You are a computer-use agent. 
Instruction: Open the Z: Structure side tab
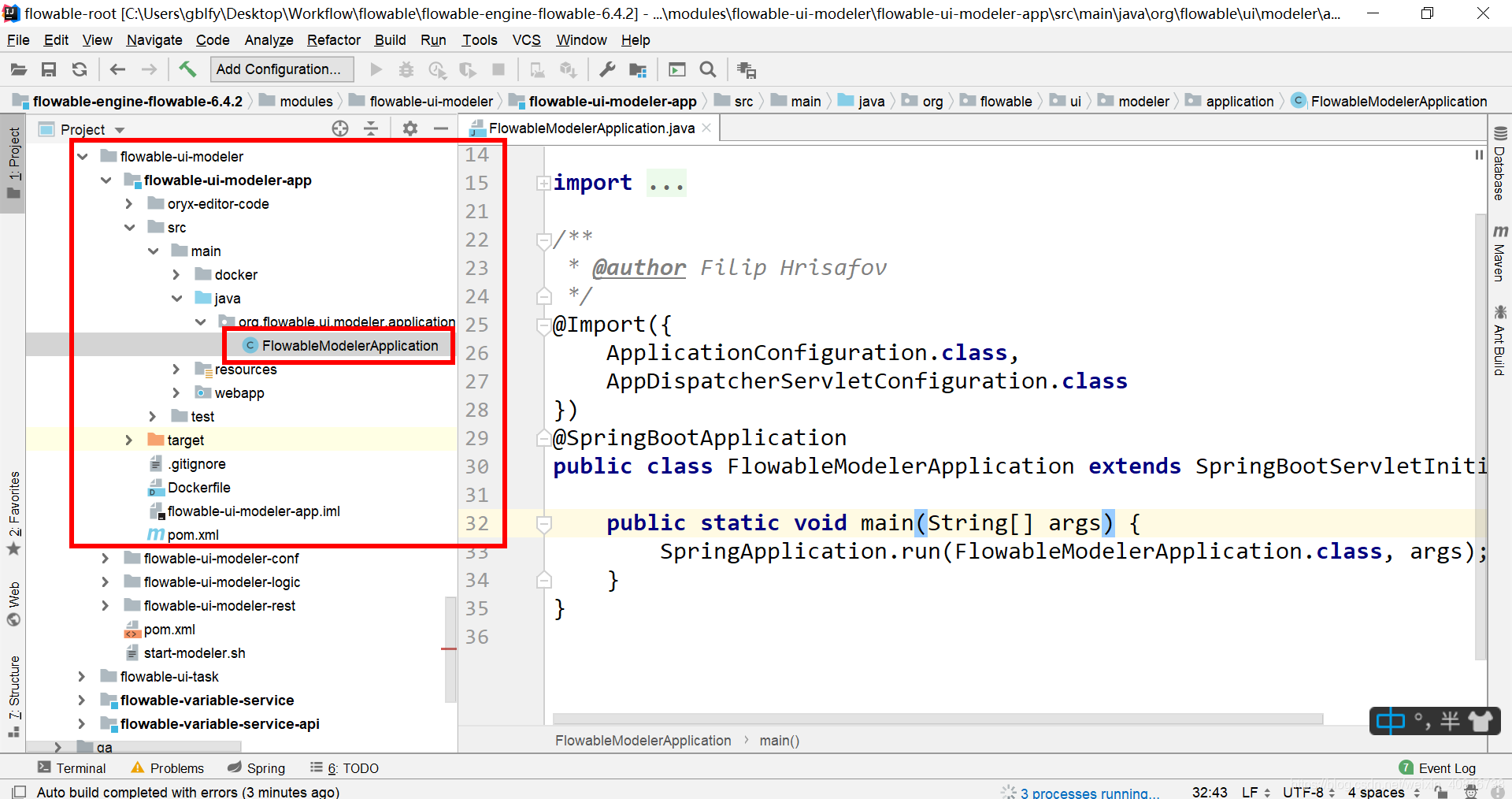13,696
